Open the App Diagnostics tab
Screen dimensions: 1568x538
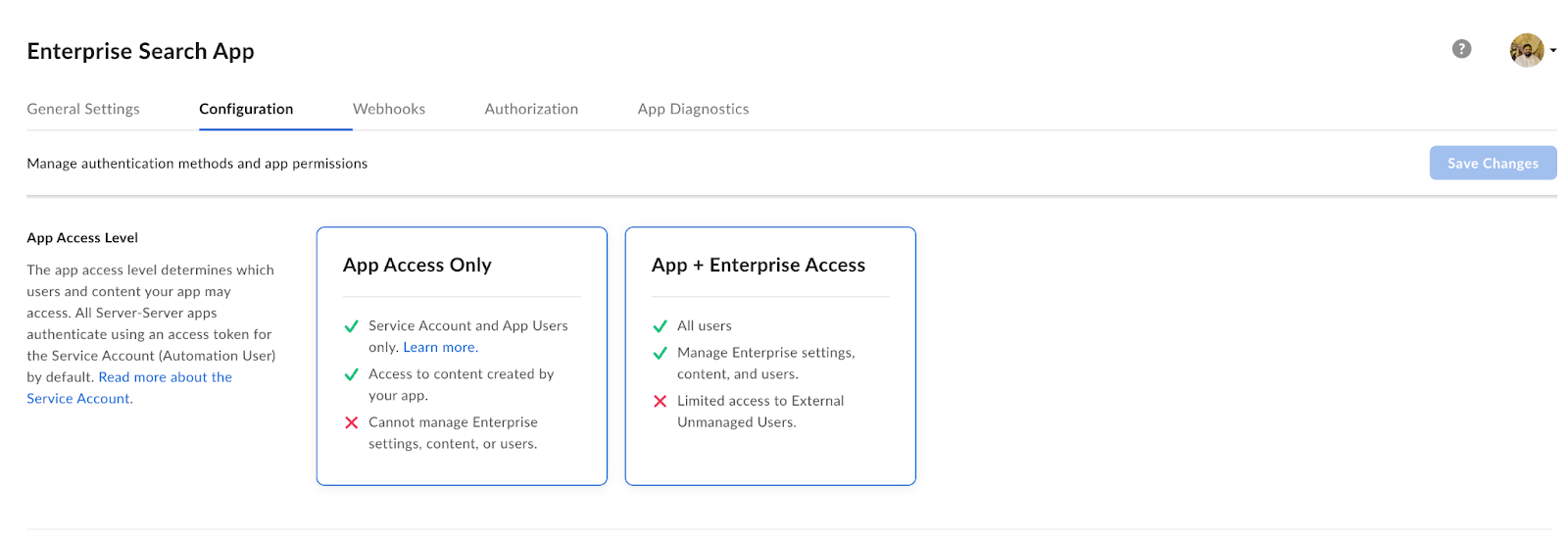(x=693, y=109)
